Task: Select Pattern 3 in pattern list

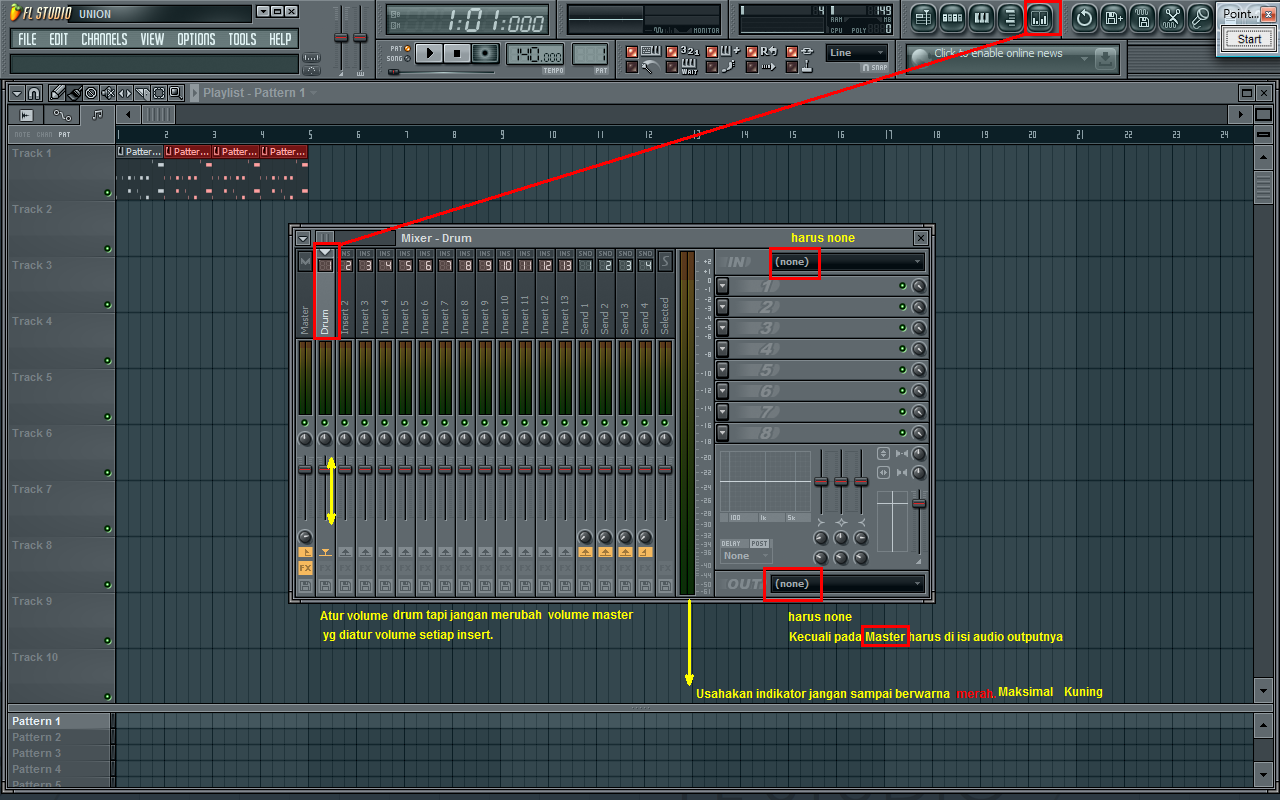Action: point(60,753)
